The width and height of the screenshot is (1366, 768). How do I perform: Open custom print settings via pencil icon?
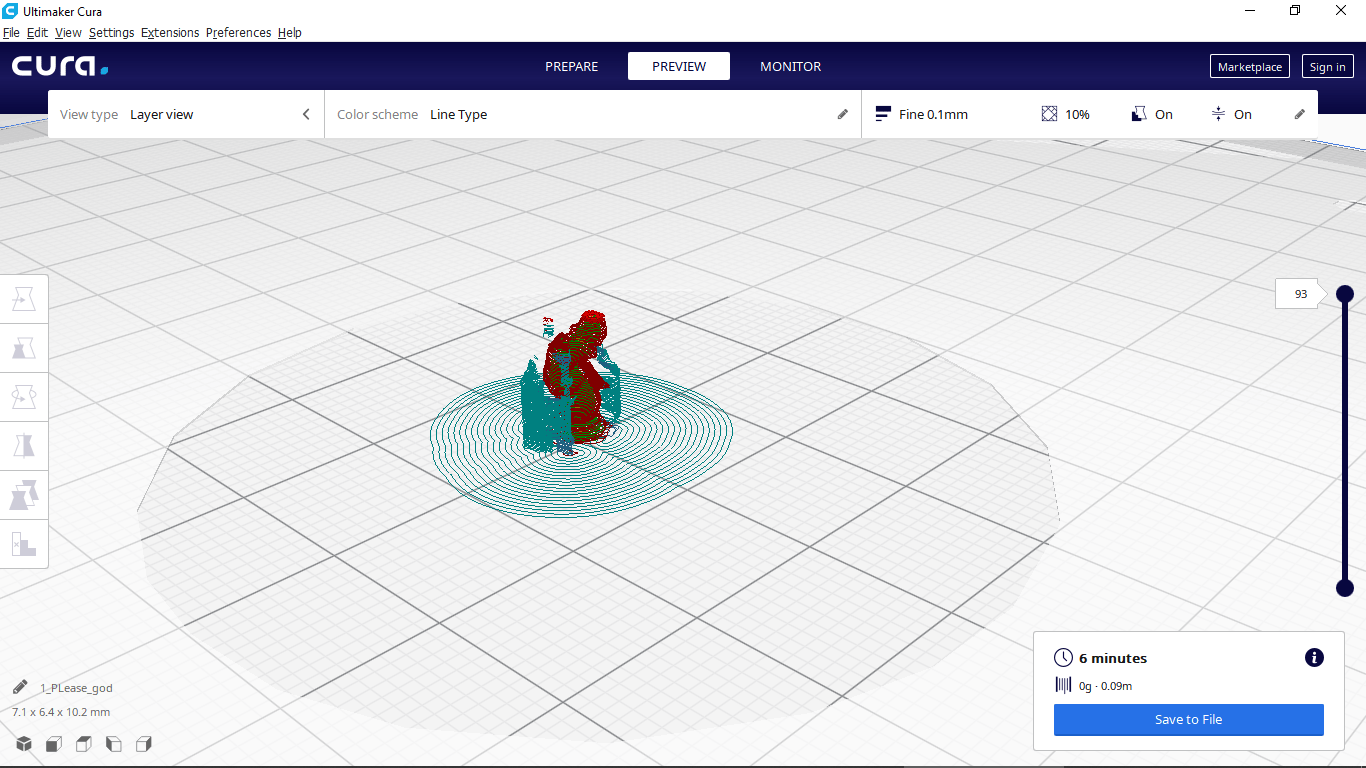1299,114
